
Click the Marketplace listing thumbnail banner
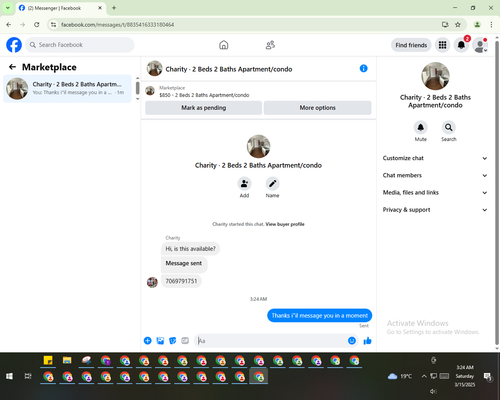pyautogui.click(x=150, y=91)
